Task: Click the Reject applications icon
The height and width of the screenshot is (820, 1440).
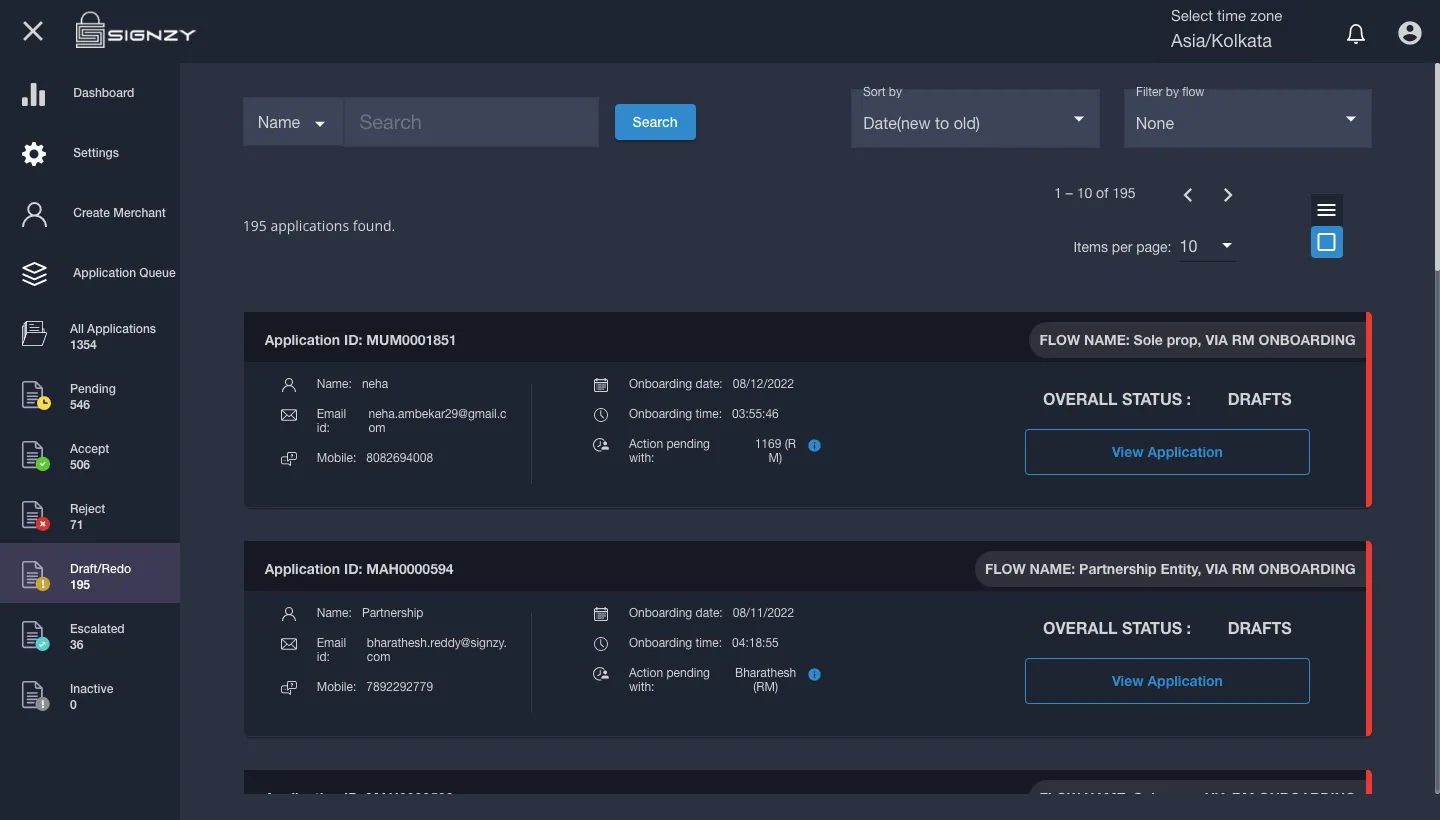Action: (x=36, y=515)
